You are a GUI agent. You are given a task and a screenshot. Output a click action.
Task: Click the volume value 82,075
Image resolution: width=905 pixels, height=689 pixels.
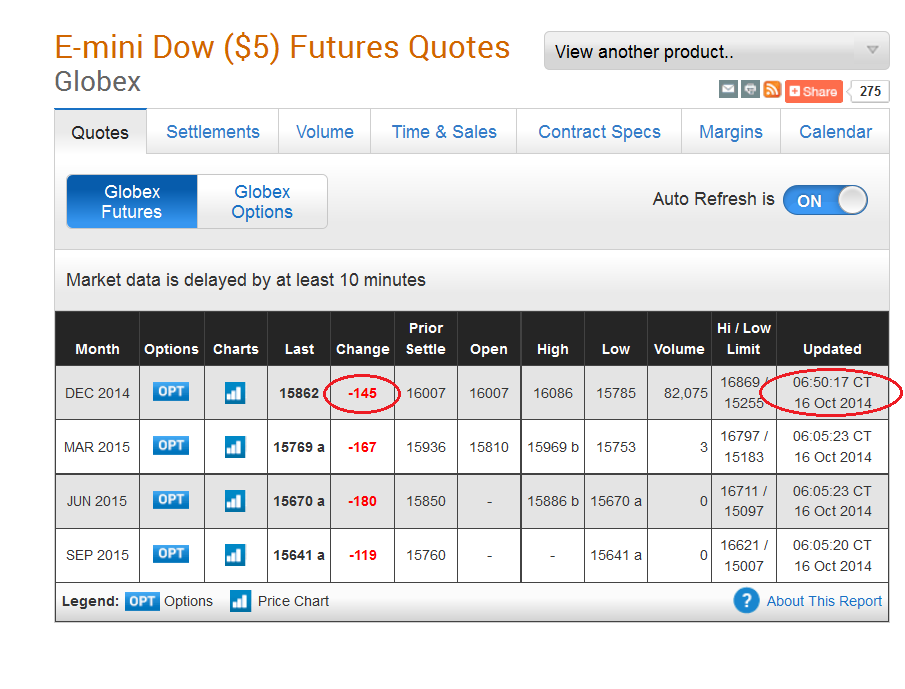(686, 393)
